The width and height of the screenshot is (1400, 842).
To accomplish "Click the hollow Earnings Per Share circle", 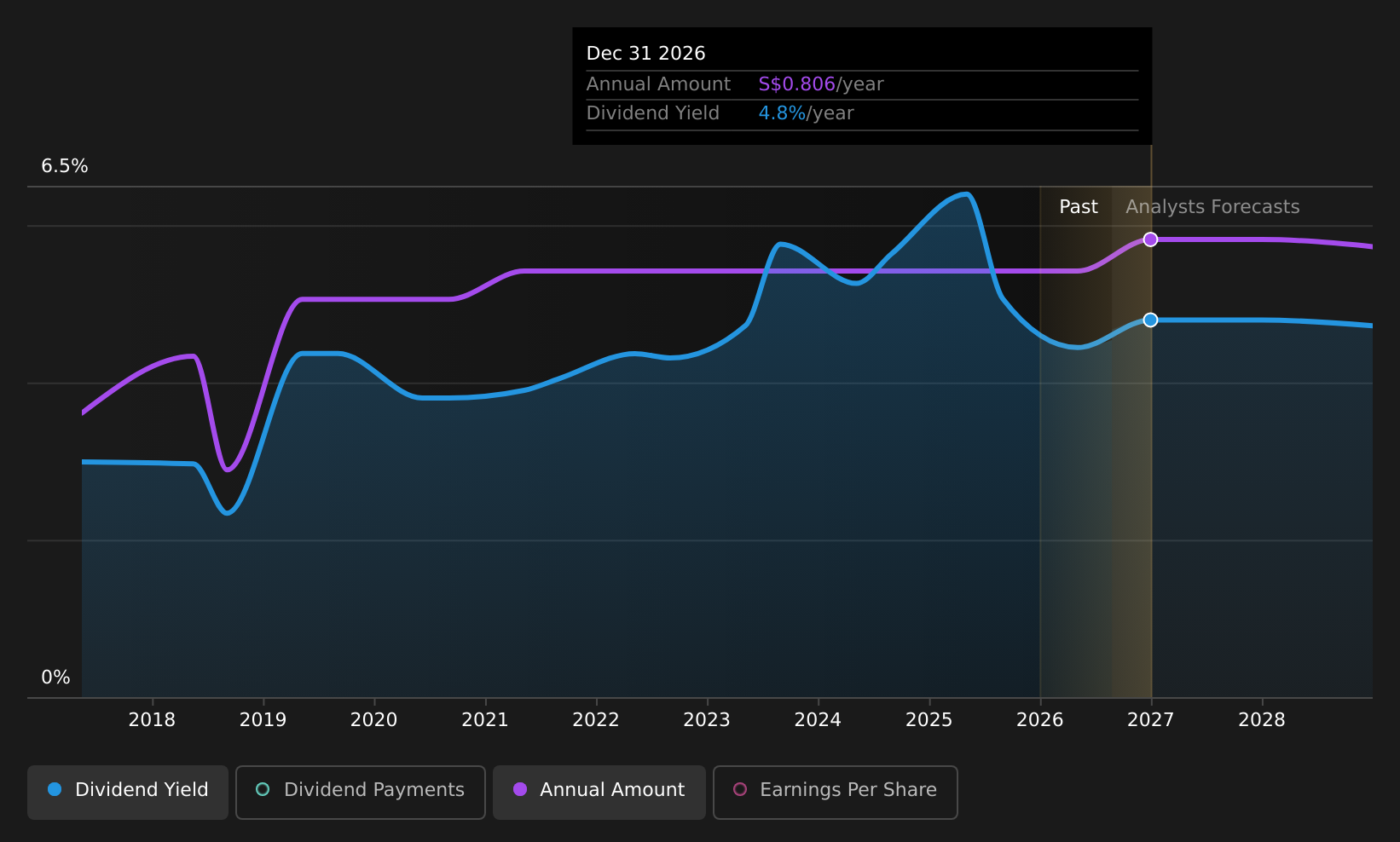I will point(740,789).
